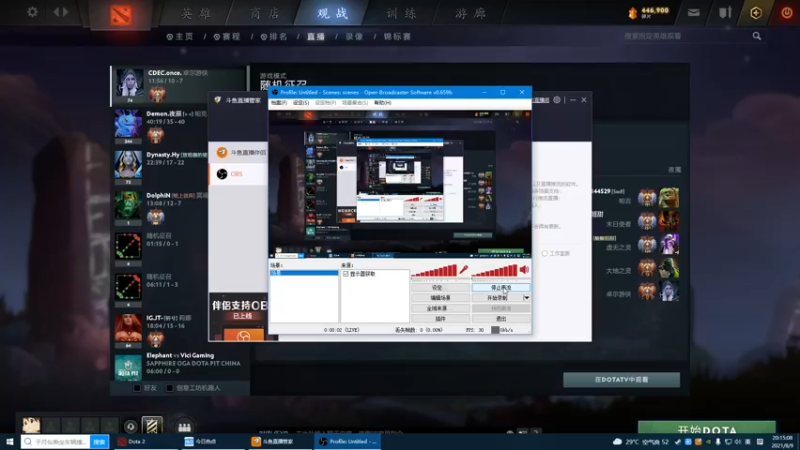
Task: Select OBS entry in Douyu sidebar
Action: click(x=238, y=174)
